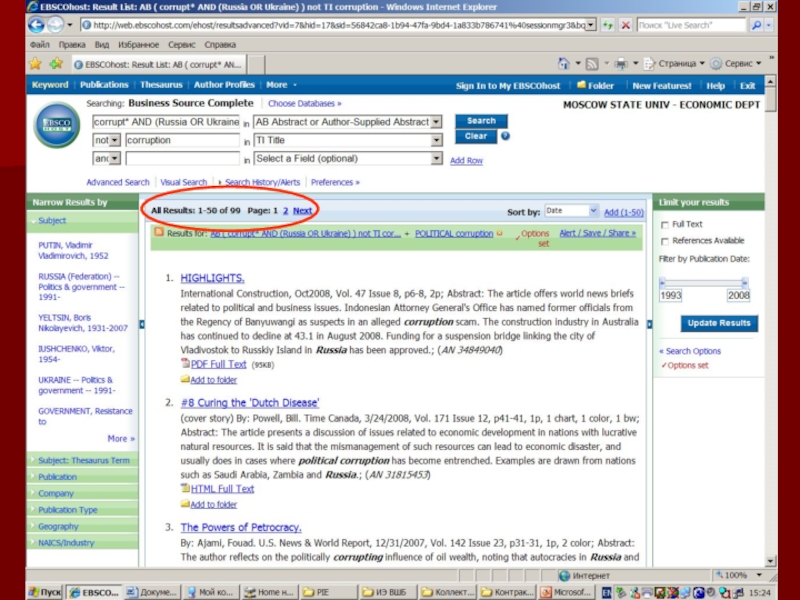Click folder icon under Dutch Disease result
This screenshot has width=800, height=600.
tap(185, 504)
